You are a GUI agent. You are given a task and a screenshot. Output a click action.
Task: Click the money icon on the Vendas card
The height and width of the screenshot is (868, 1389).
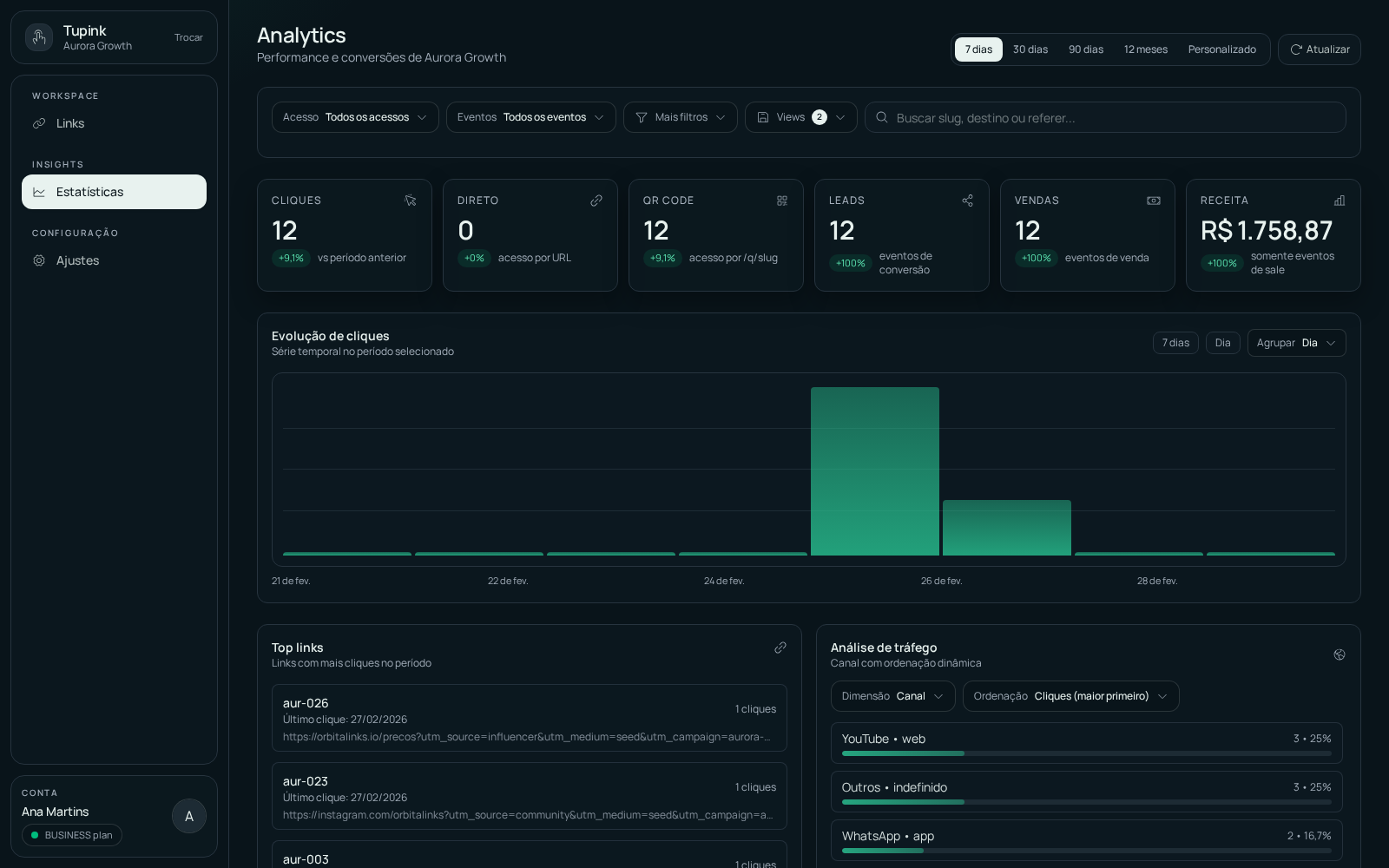pos(1153,201)
